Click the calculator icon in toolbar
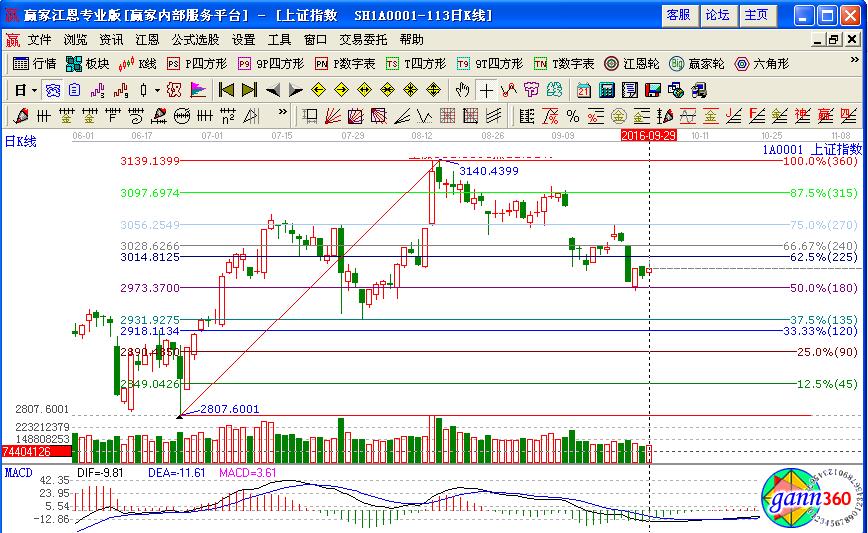The height and width of the screenshot is (533, 868). (605, 90)
